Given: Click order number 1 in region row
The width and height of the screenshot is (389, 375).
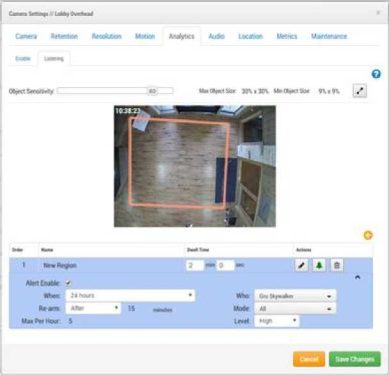Looking at the screenshot, I should tap(24, 265).
